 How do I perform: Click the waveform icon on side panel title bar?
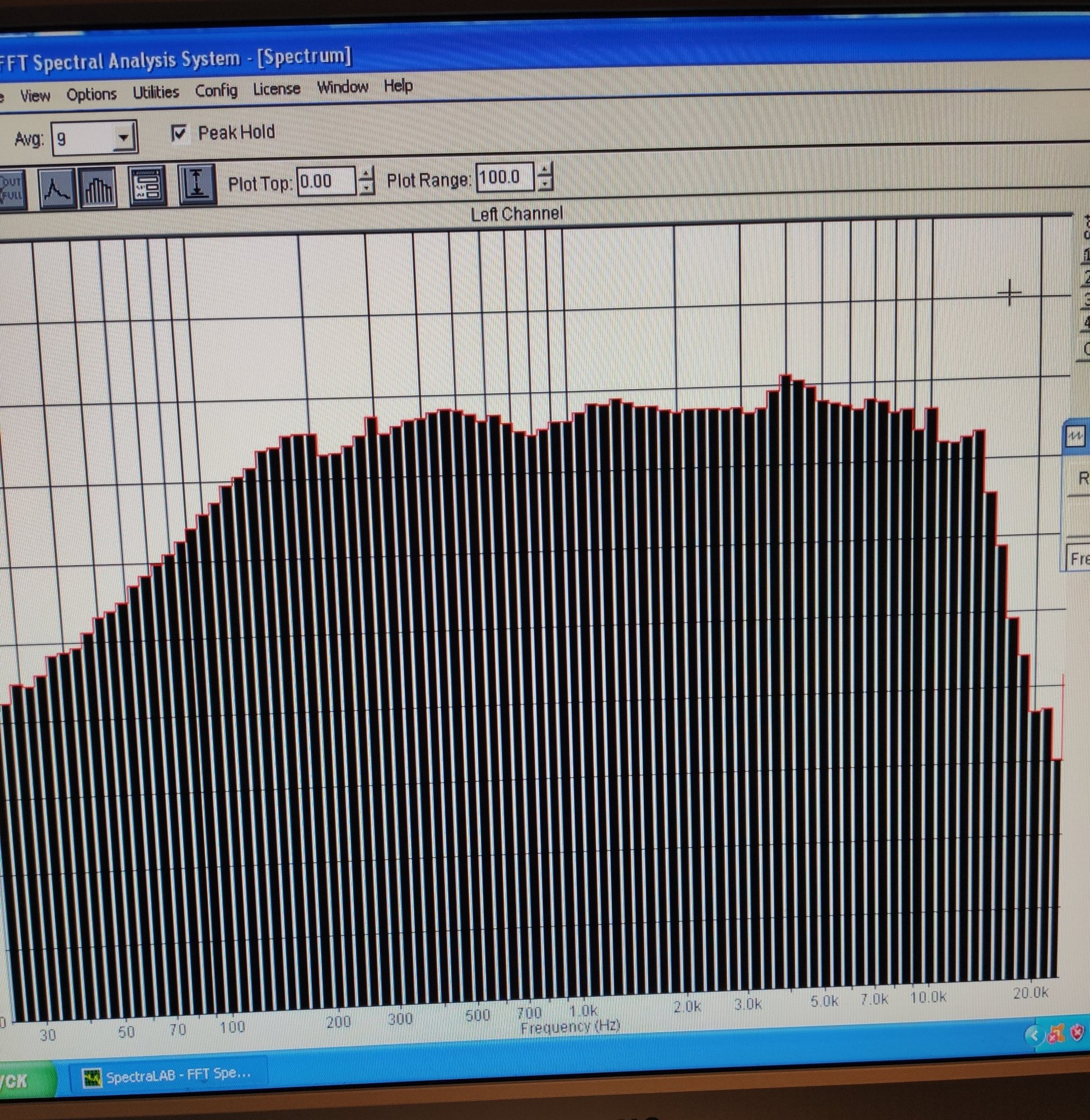click(x=1074, y=437)
